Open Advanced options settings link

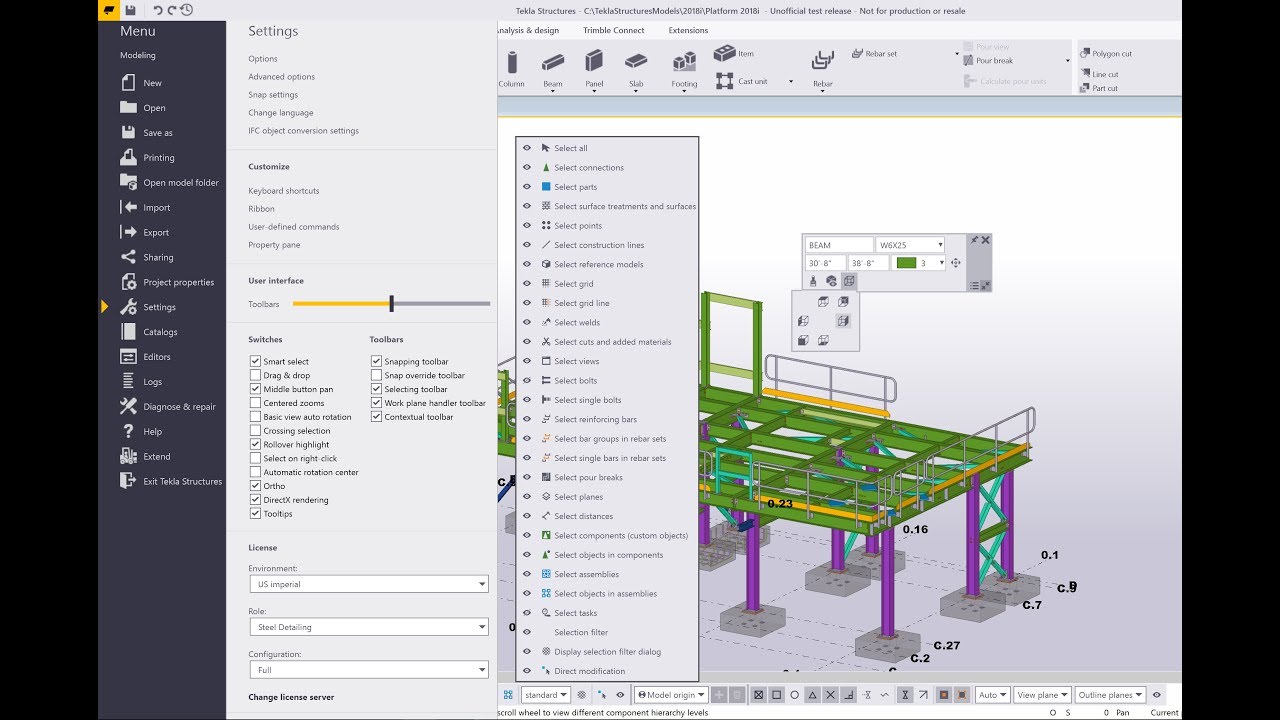[282, 77]
